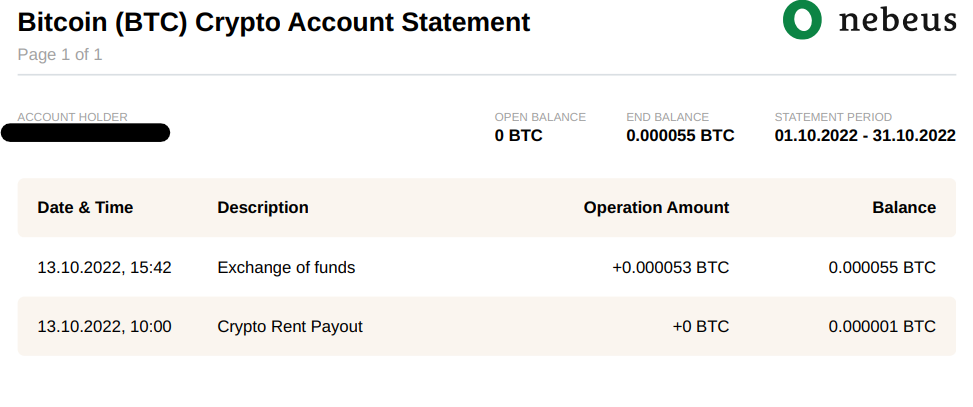Click the green Nebeus logo icon
The image size is (973, 407).
click(802, 20)
